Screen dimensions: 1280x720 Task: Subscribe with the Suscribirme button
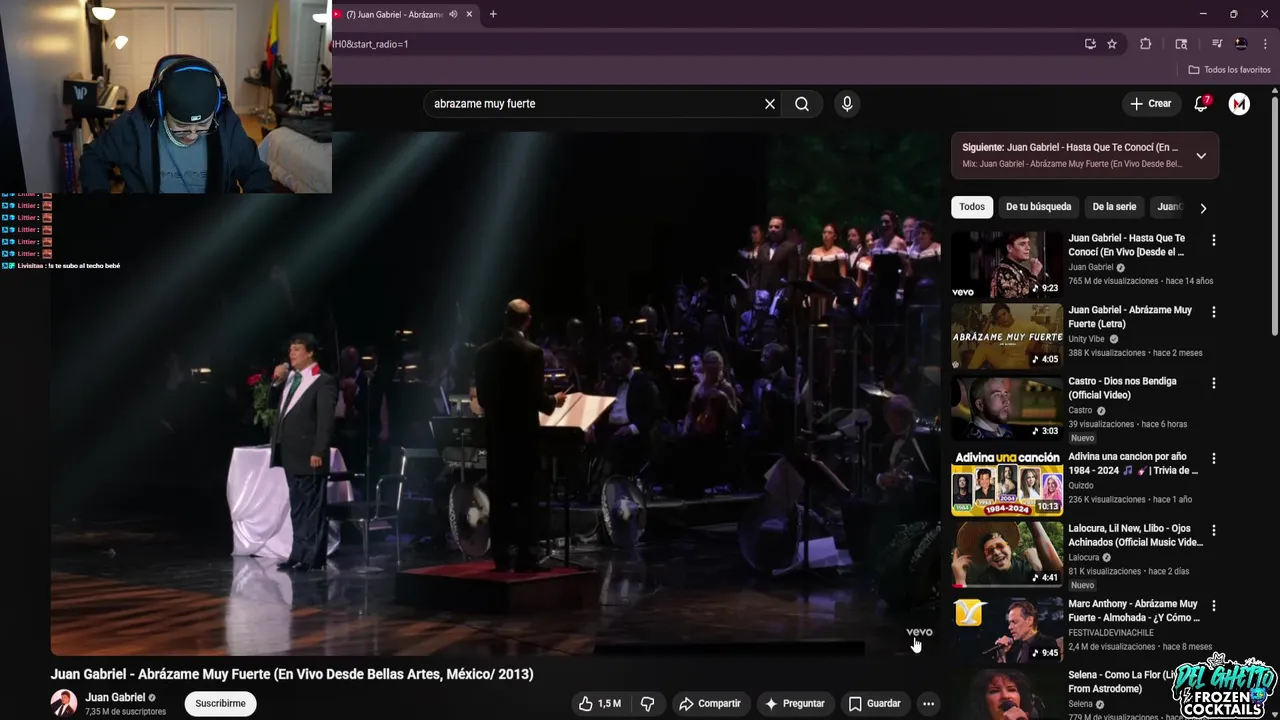point(220,704)
